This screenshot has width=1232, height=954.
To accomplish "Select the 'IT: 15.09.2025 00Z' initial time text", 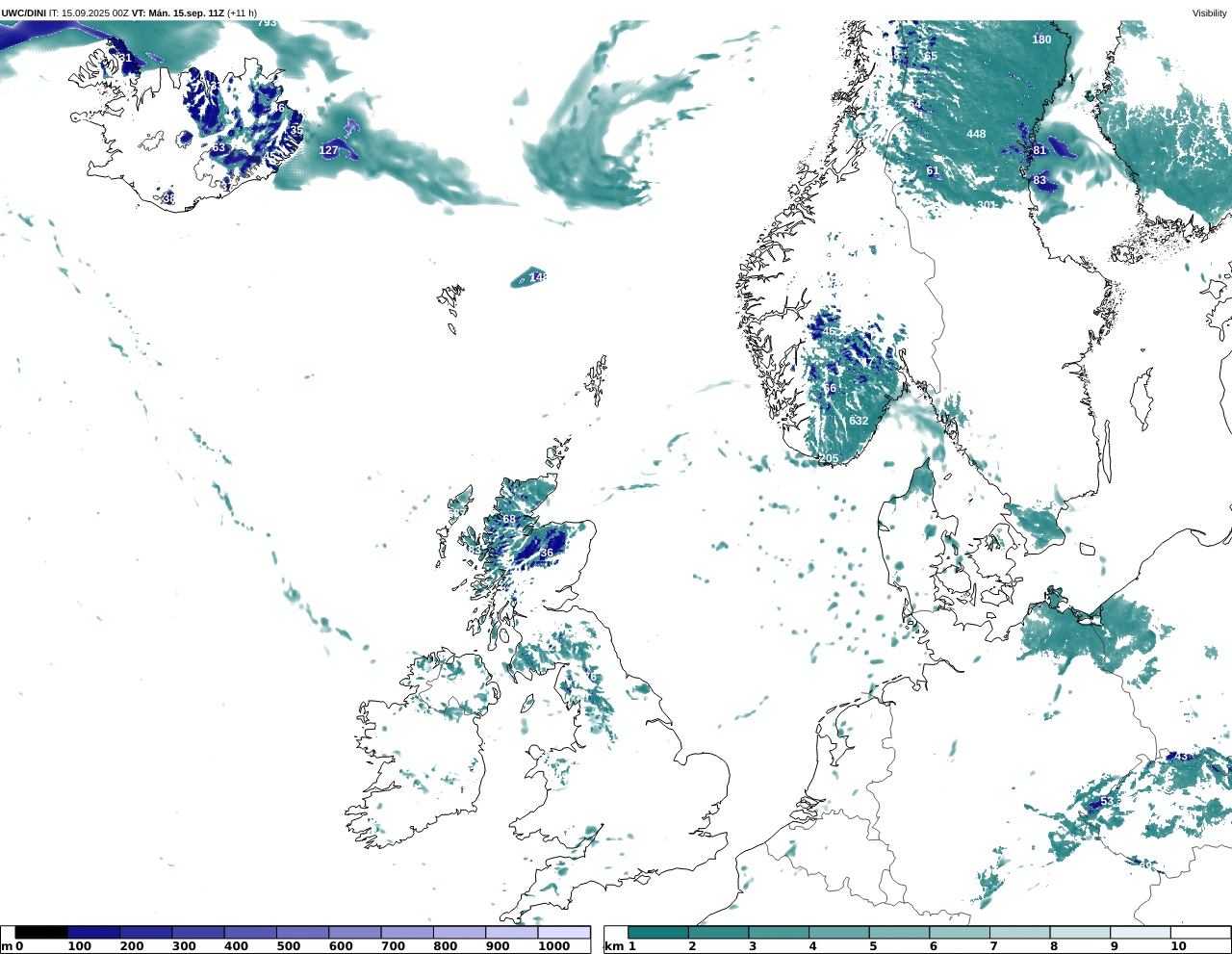I will [x=90, y=13].
